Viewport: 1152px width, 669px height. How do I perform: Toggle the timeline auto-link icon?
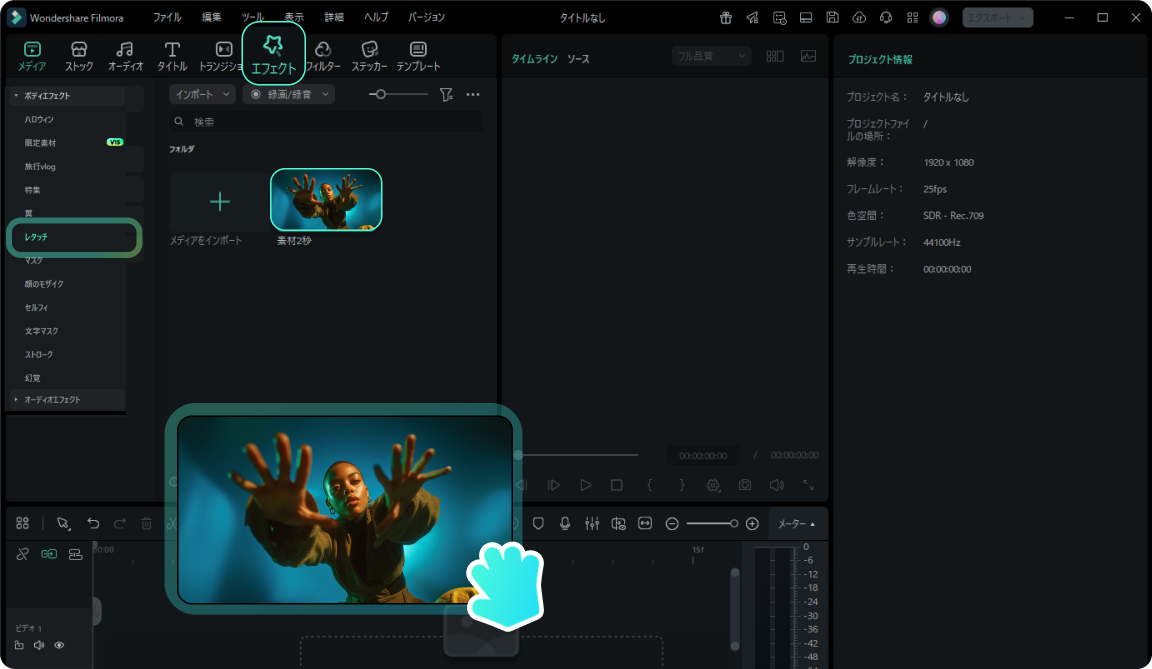tap(49, 554)
